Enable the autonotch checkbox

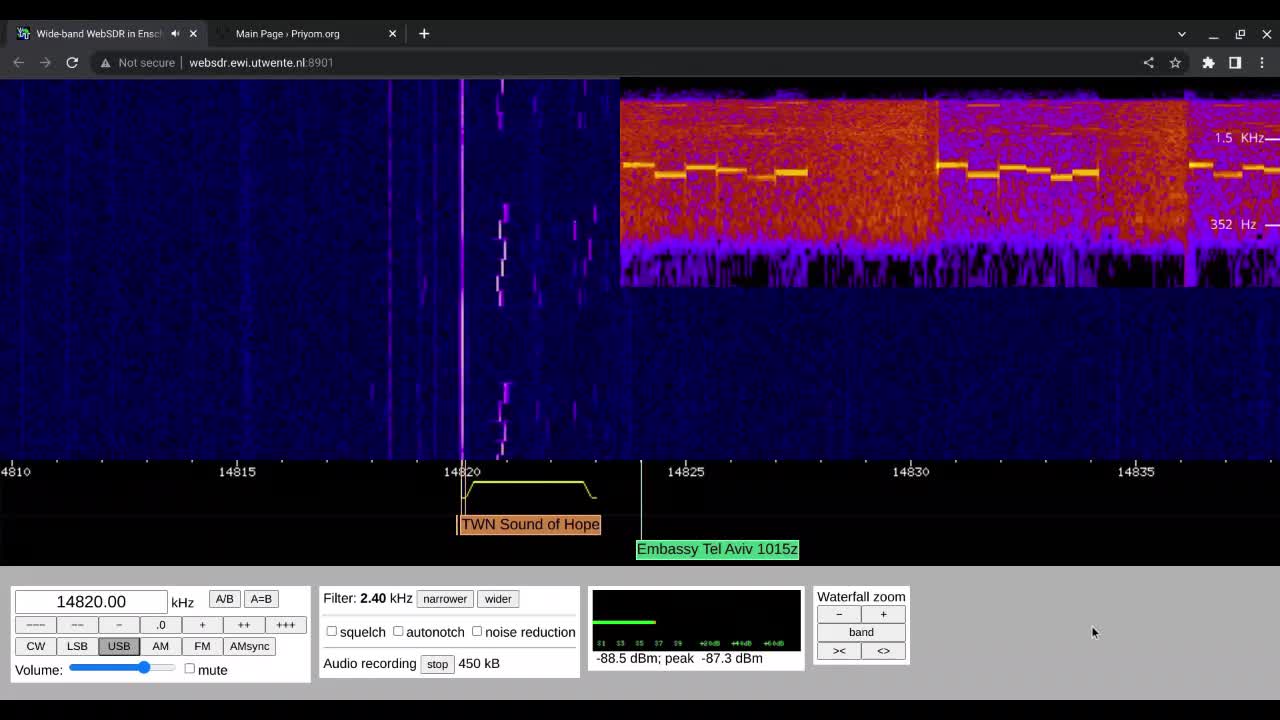tap(398, 631)
